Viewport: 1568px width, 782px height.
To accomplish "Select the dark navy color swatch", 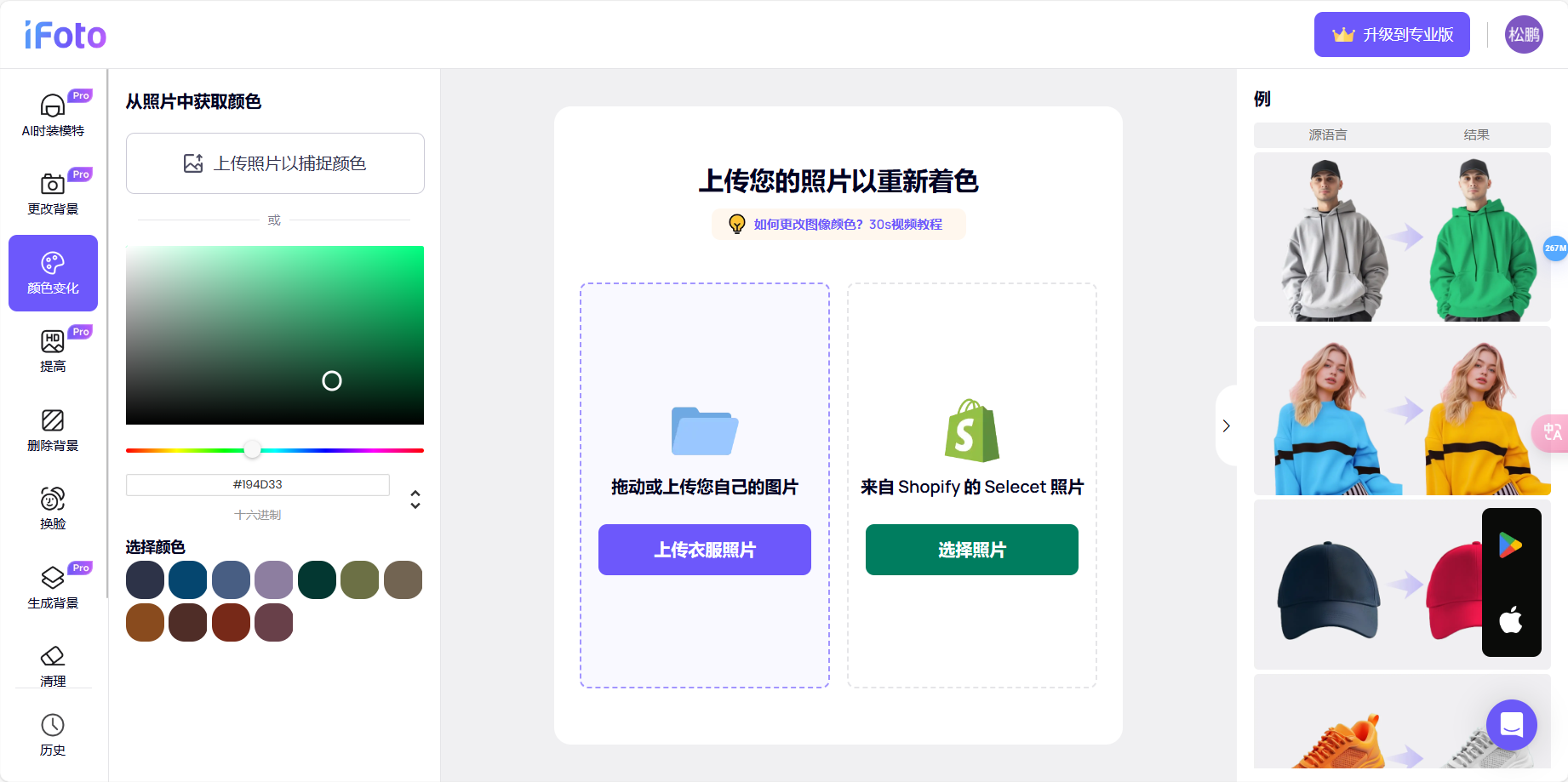I will [x=146, y=579].
